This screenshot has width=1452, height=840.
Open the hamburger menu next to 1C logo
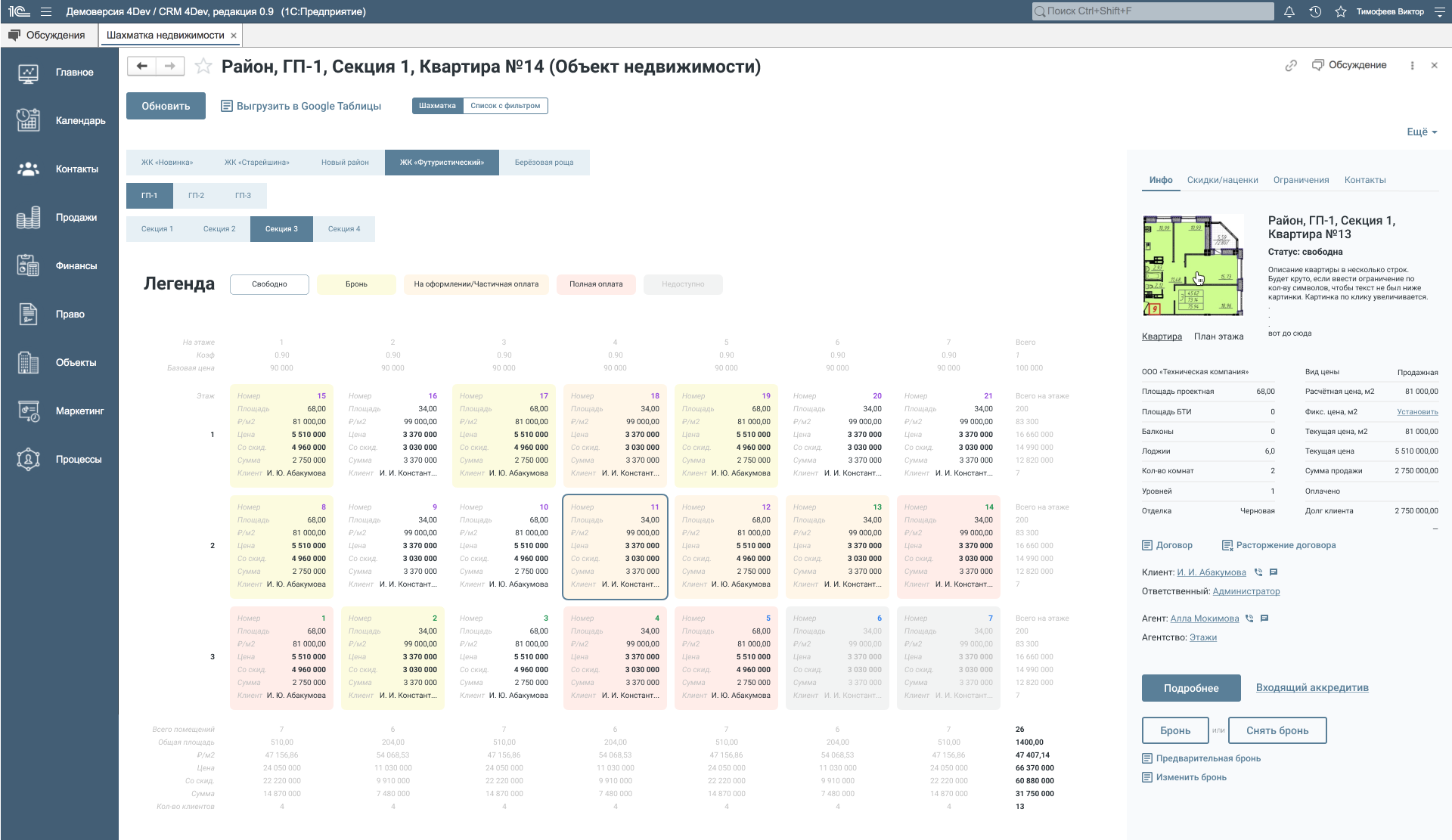pos(46,11)
